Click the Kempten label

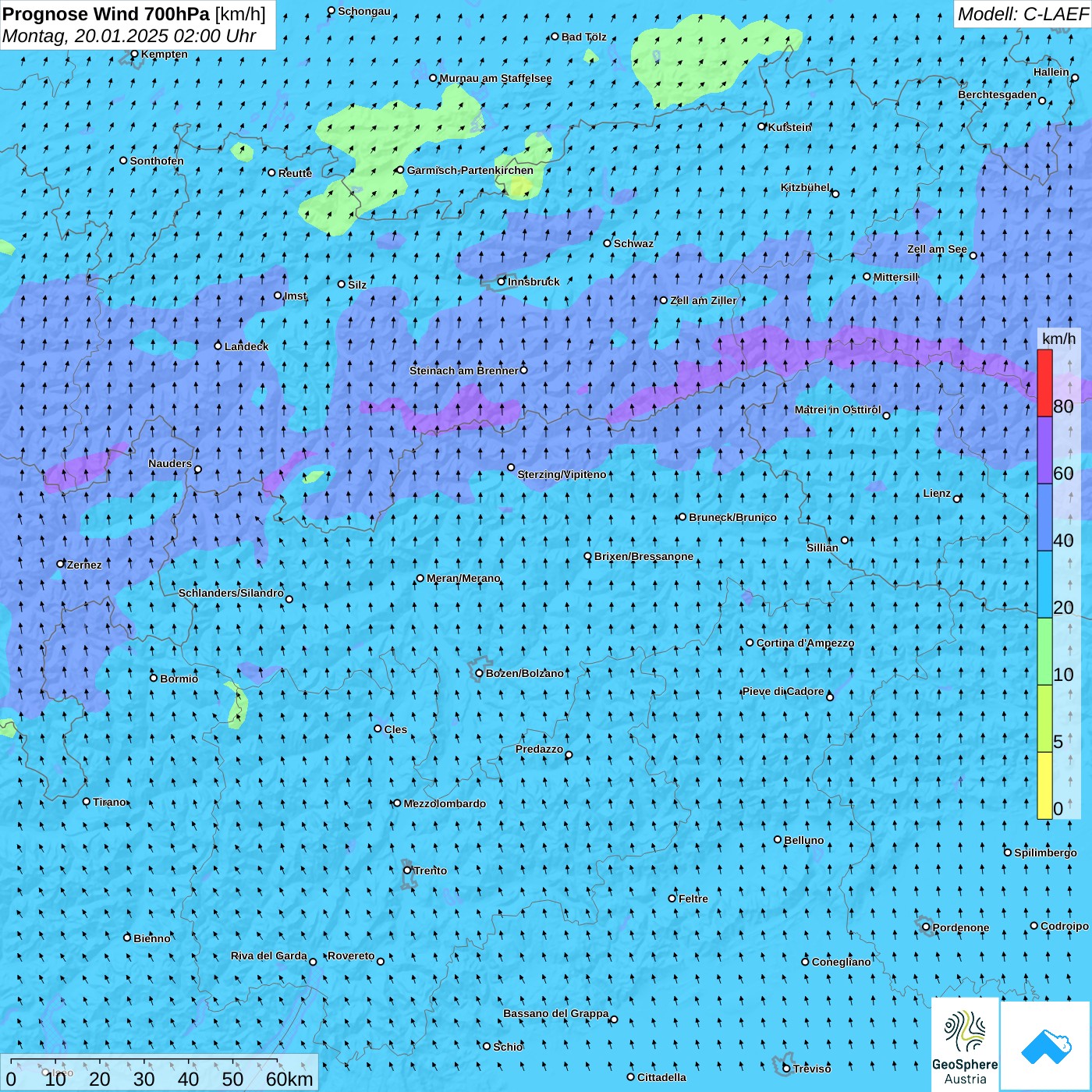coord(164,54)
